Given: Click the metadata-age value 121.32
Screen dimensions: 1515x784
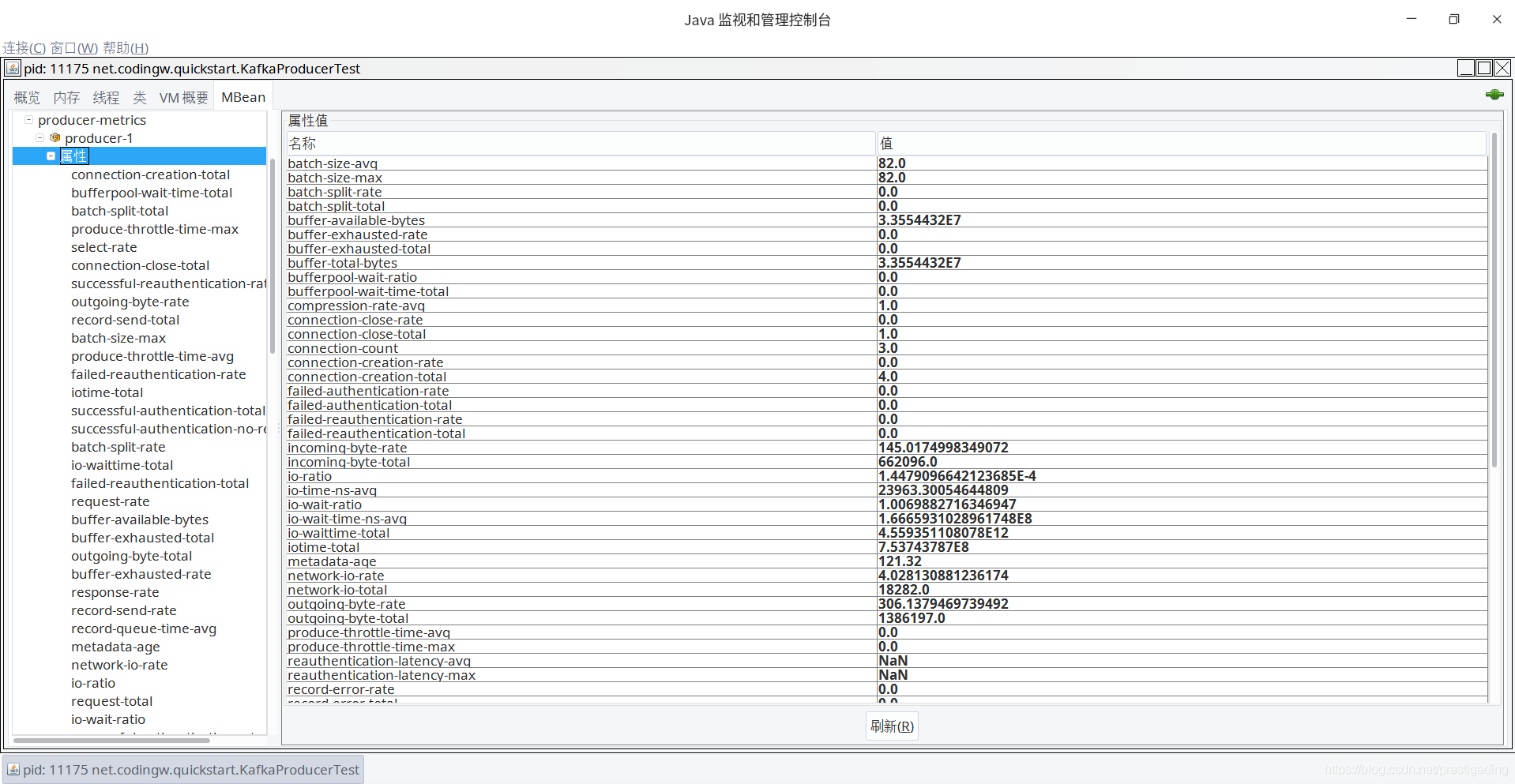Looking at the screenshot, I should (900, 561).
